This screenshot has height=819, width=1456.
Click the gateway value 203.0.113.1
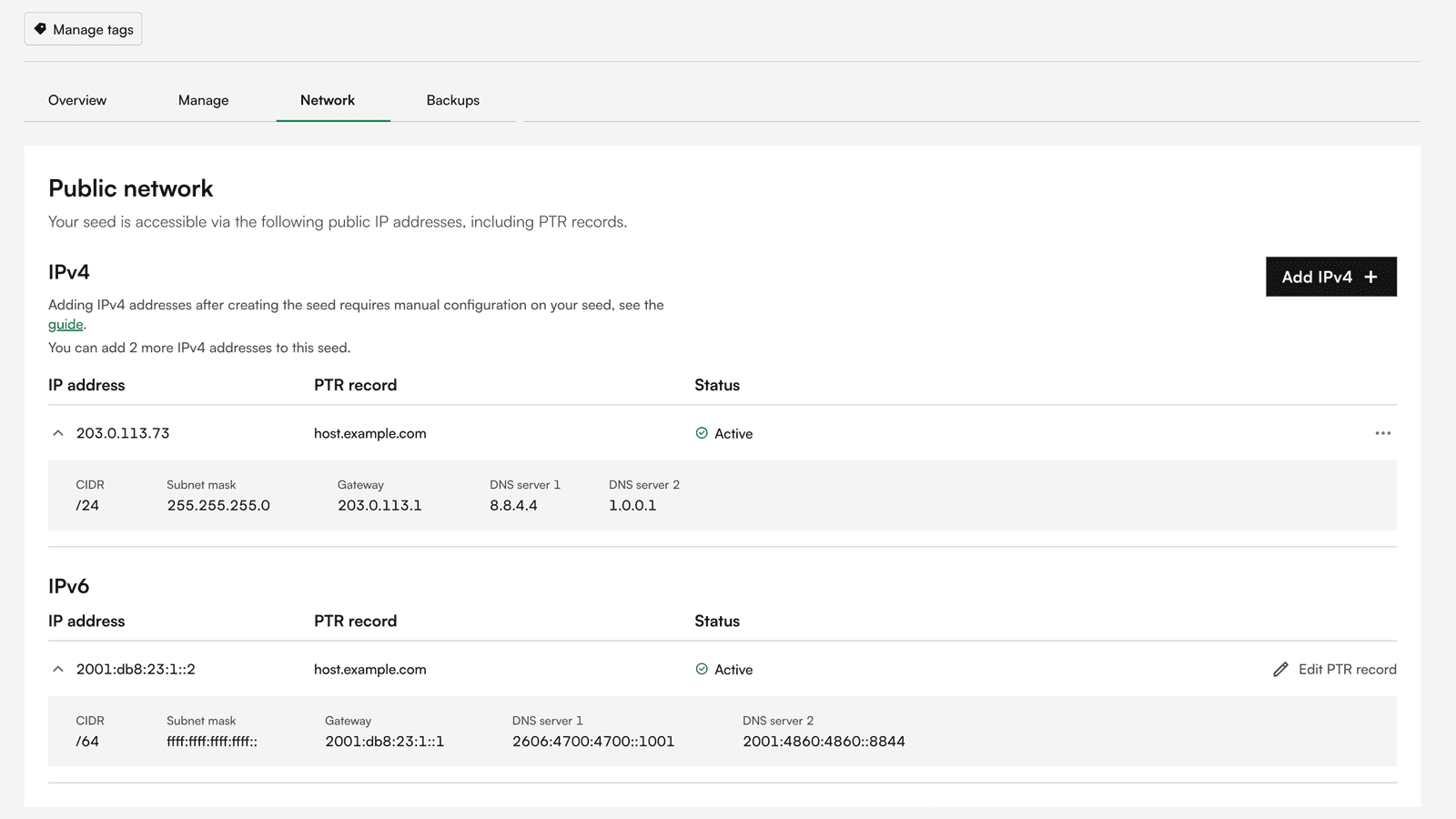click(x=379, y=505)
